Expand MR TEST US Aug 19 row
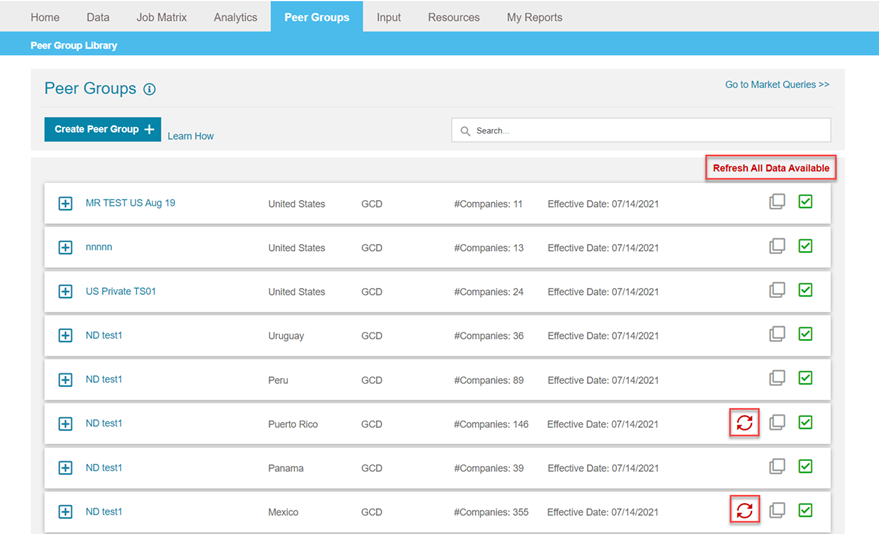 (66, 203)
